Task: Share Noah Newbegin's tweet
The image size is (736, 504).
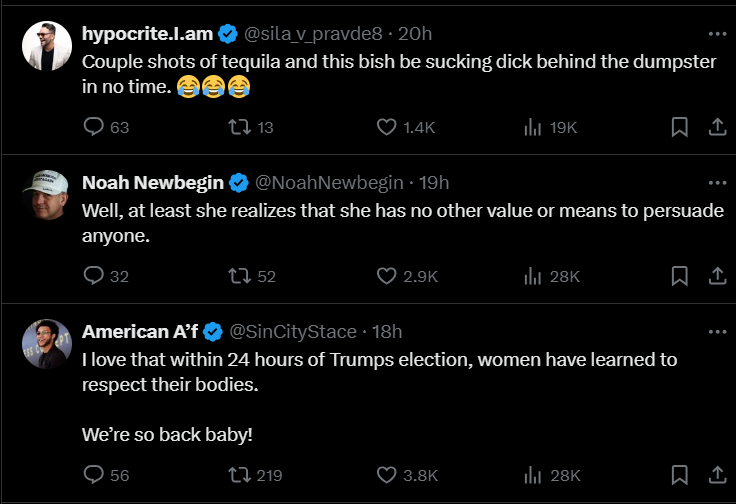Action: coord(716,276)
